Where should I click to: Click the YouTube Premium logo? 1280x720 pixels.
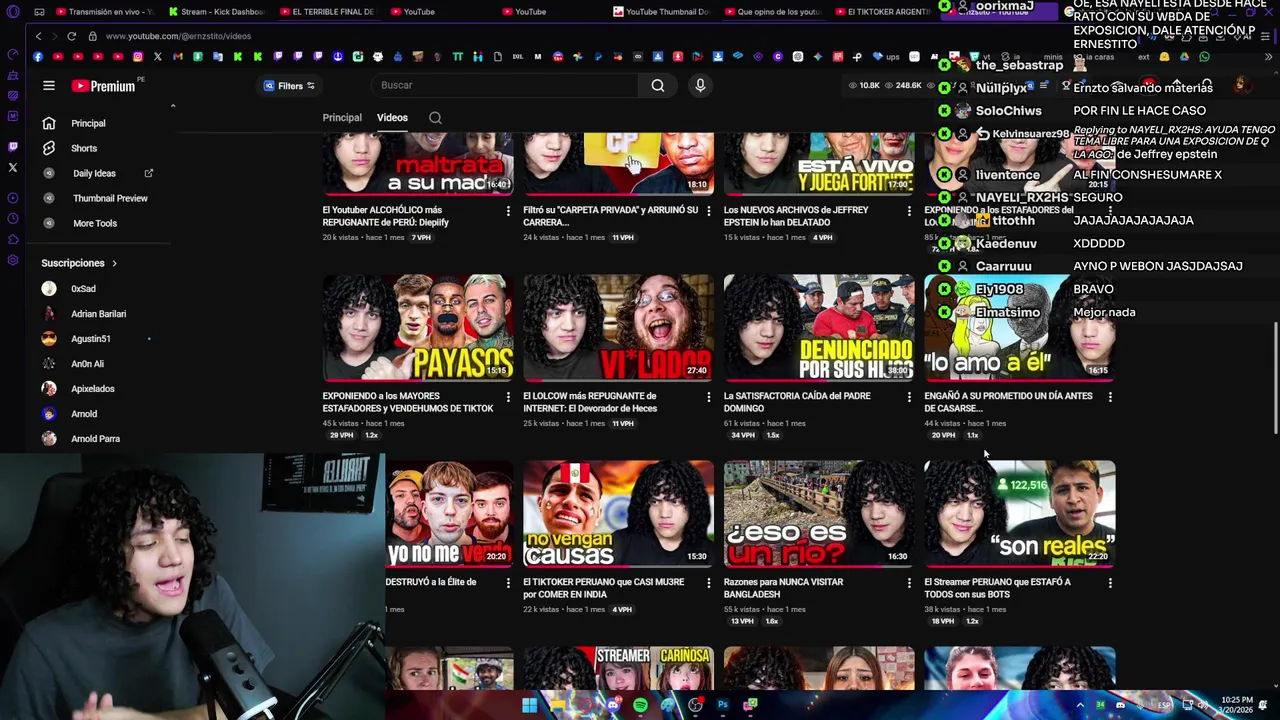click(104, 86)
